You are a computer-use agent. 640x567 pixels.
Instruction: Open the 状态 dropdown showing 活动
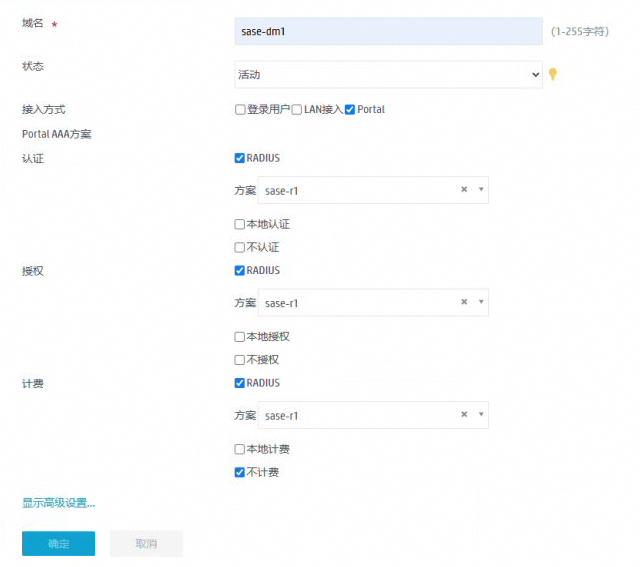tap(388, 74)
